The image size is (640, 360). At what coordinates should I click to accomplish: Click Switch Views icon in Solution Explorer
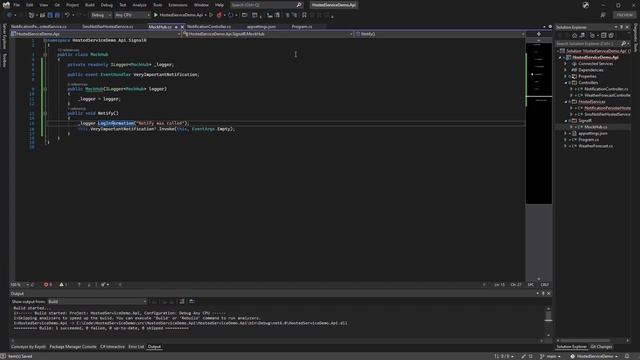click(x=582, y=36)
